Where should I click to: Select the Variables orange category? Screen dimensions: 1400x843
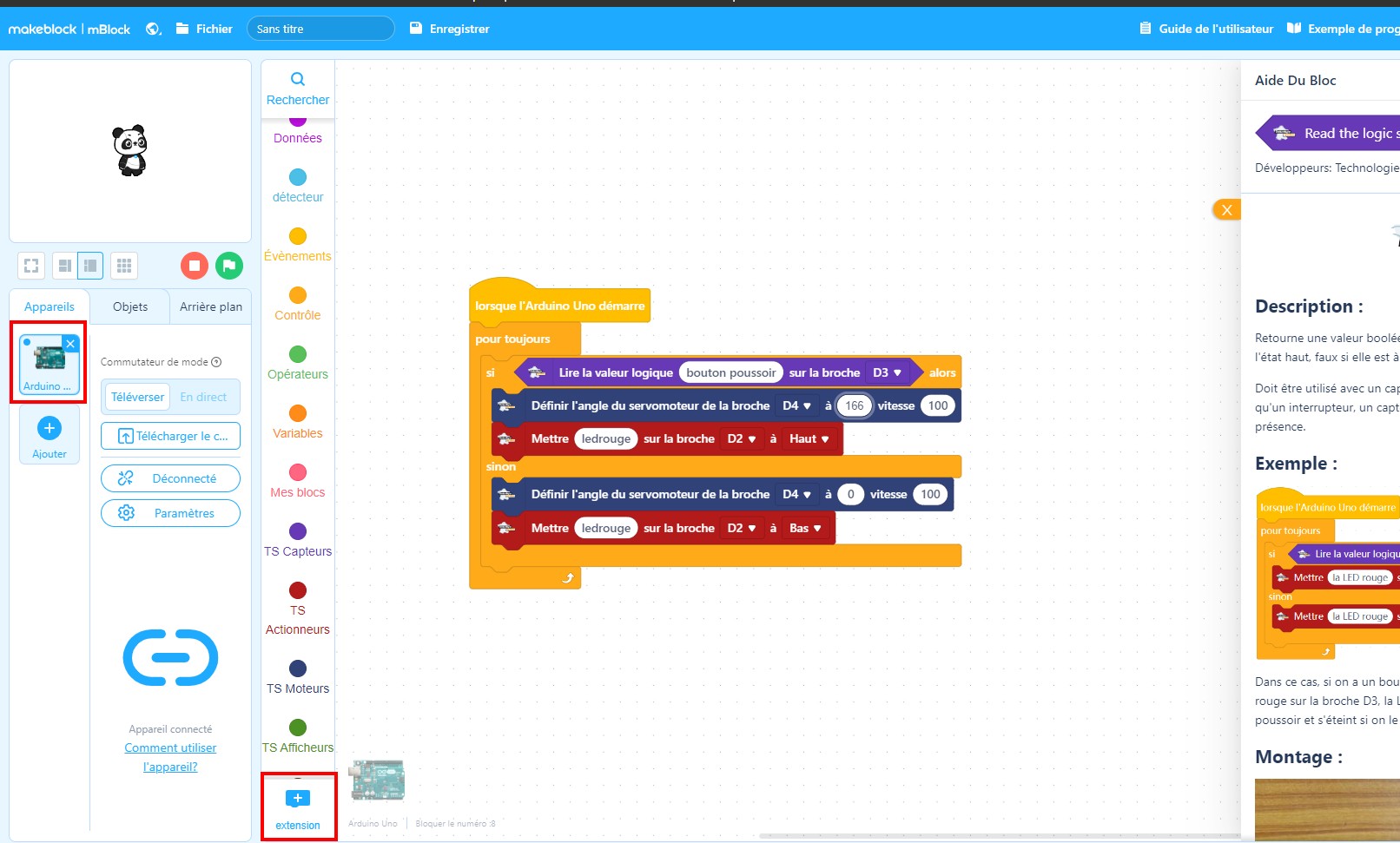point(298,422)
